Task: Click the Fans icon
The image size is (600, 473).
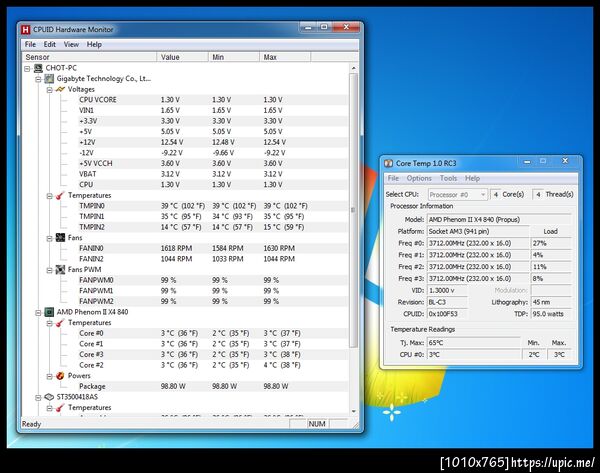Action: tap(60, 238)
